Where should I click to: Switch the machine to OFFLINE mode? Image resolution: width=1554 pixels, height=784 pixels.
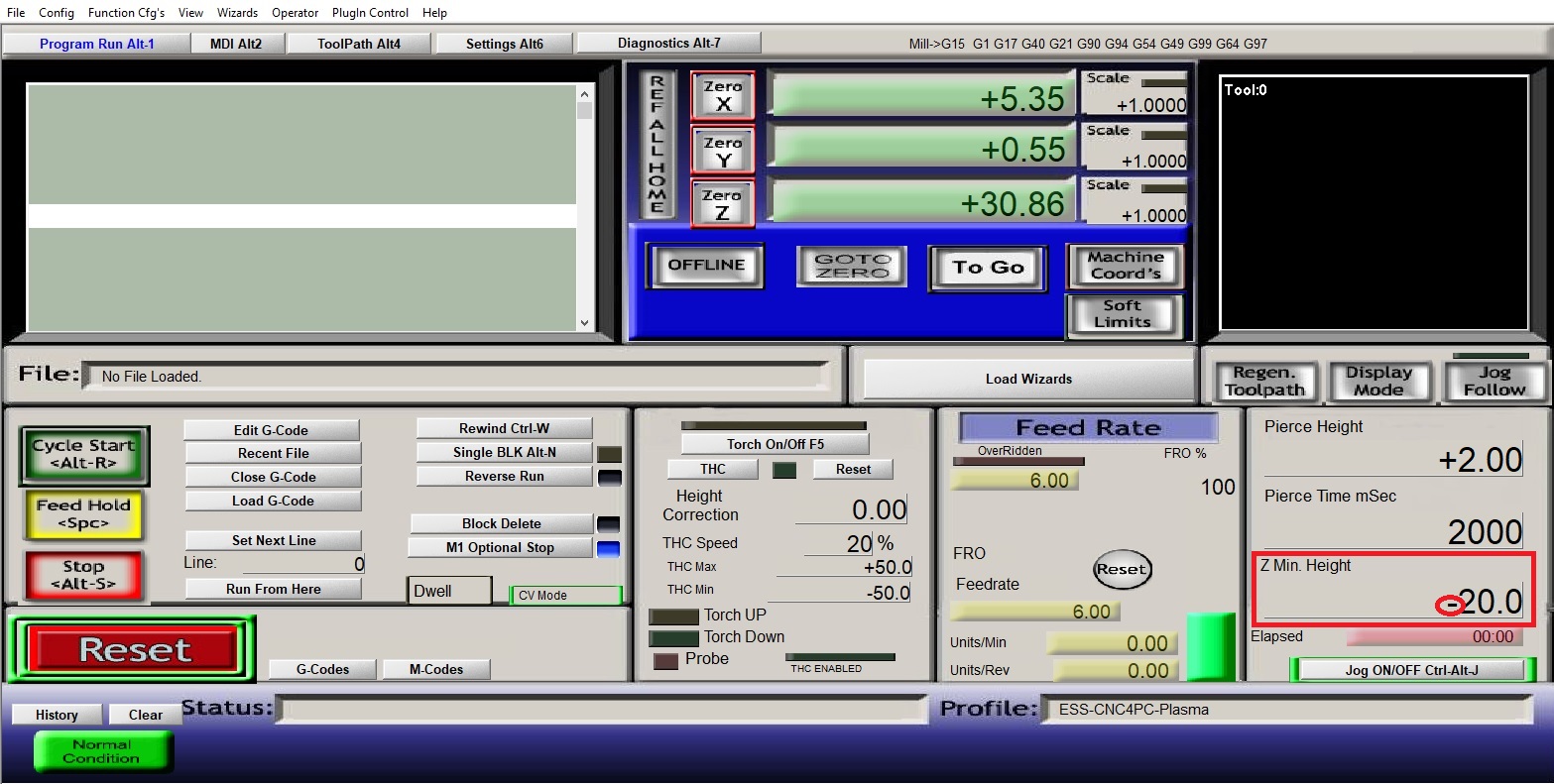(x=705, y=265)
